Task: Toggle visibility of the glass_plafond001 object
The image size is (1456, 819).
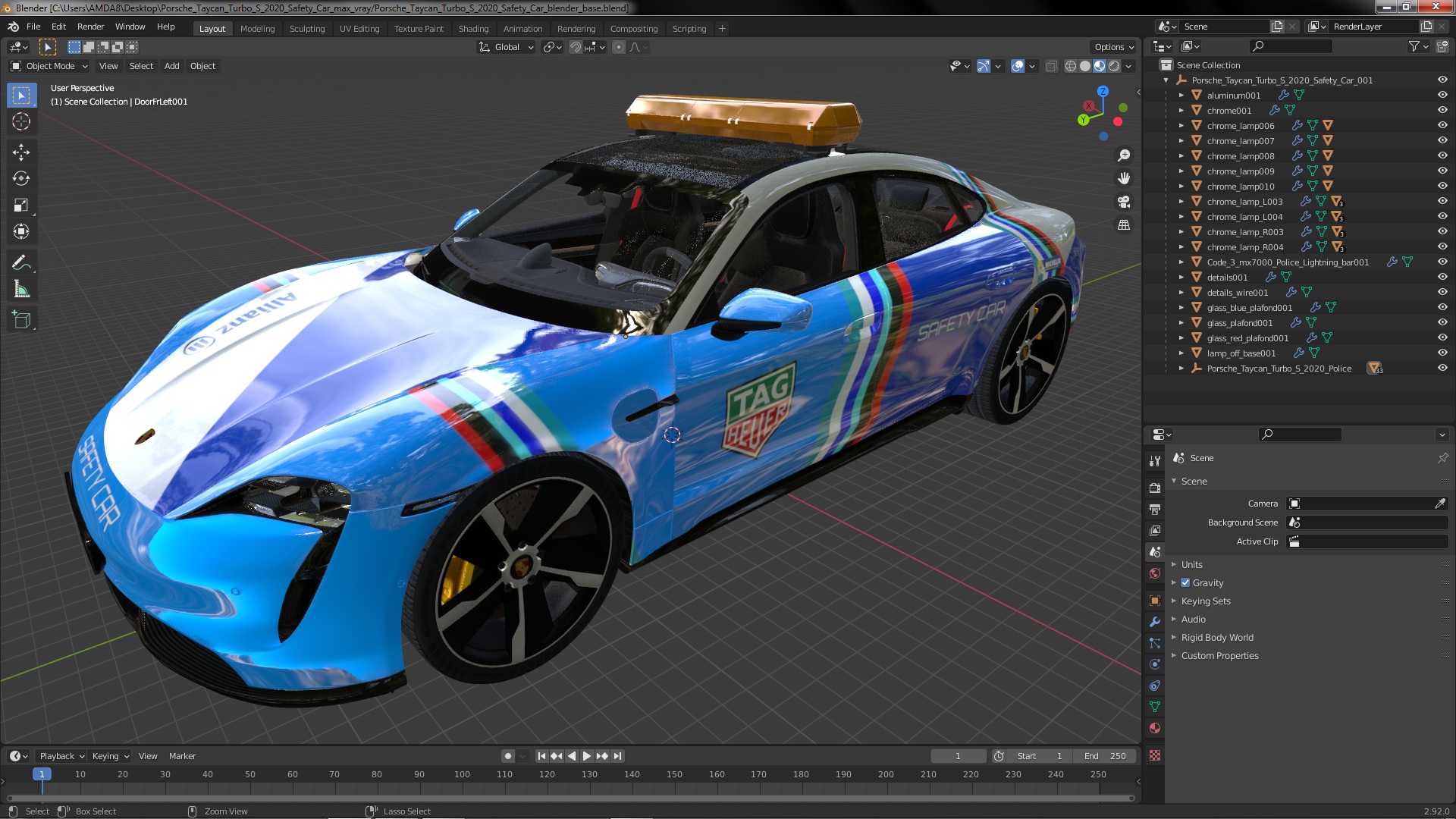Action: point(1442,323)
